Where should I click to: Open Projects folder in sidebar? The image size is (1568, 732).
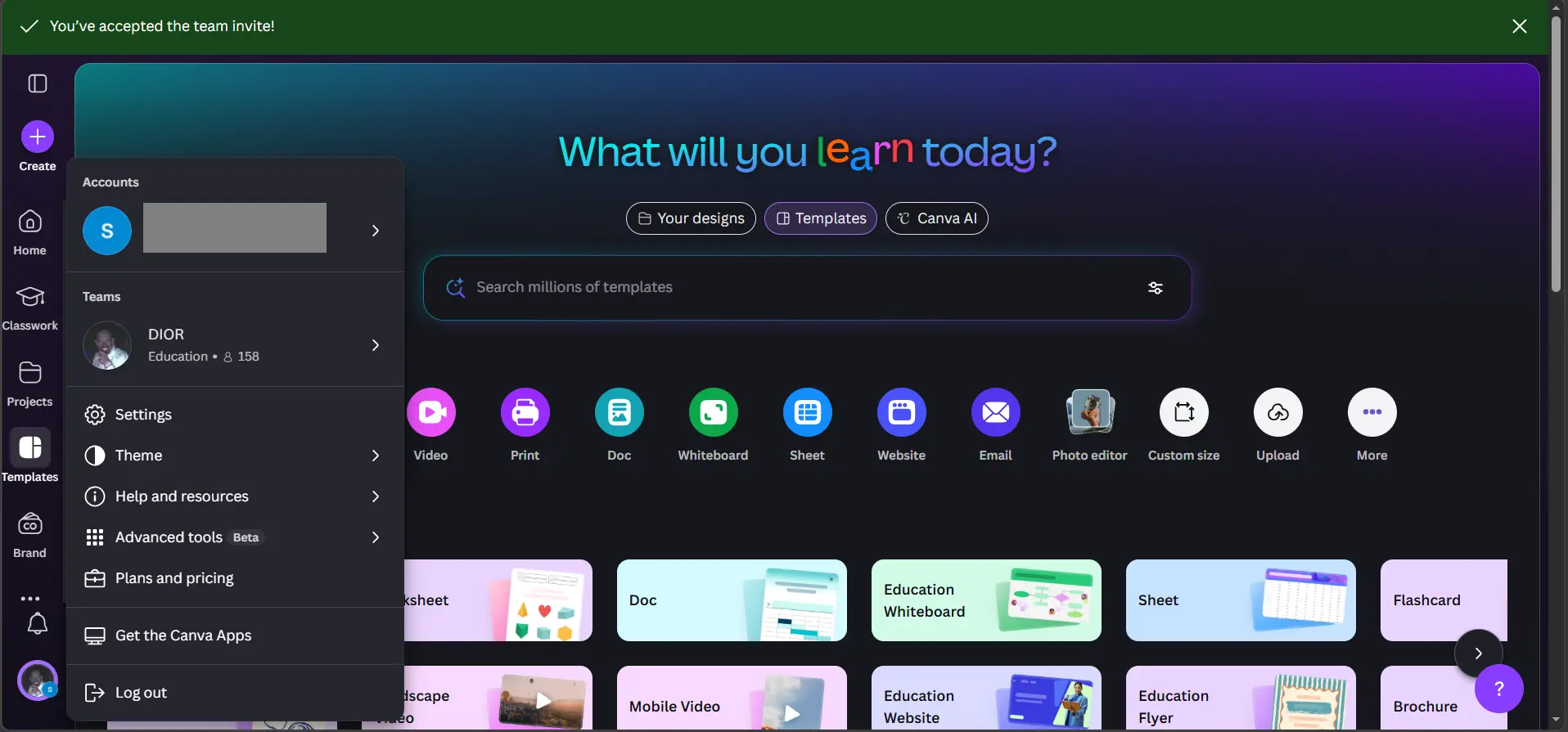tap(30, 384)
